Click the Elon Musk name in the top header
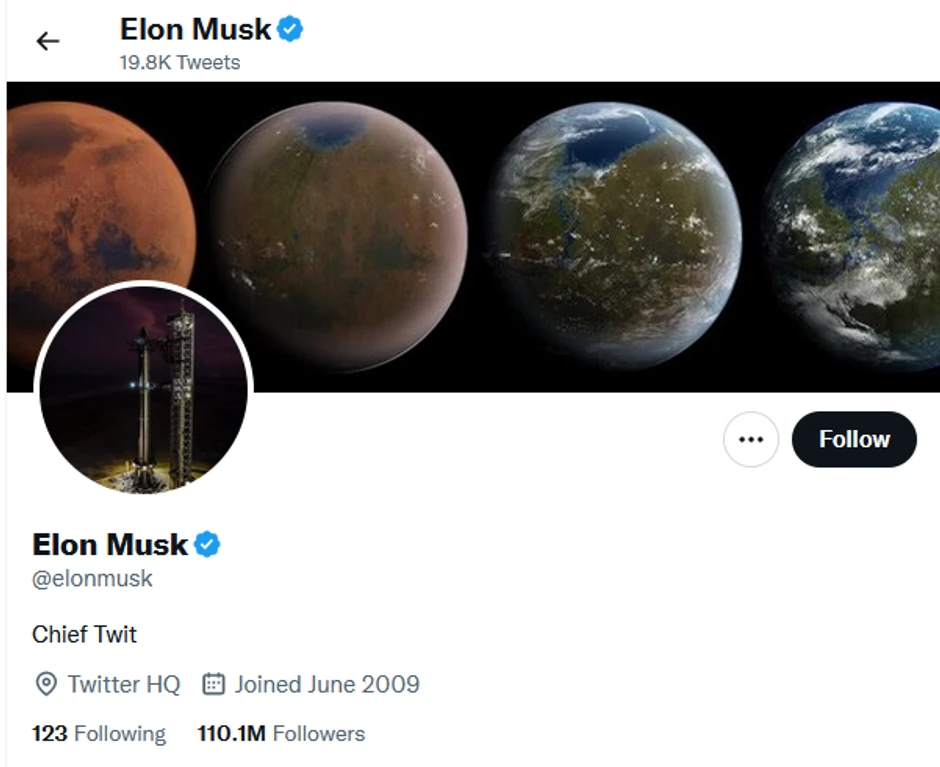This screenshot has height=767, width=940. coord(195,30)
